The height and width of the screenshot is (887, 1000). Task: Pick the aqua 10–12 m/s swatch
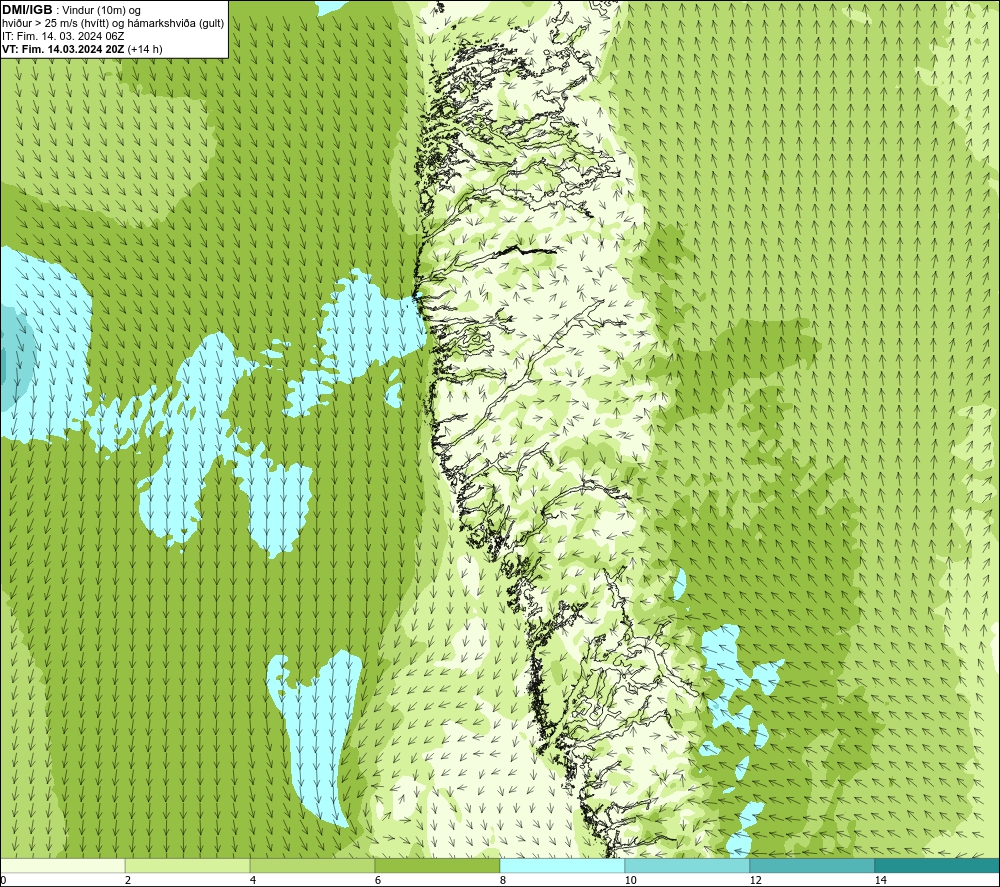688,865
